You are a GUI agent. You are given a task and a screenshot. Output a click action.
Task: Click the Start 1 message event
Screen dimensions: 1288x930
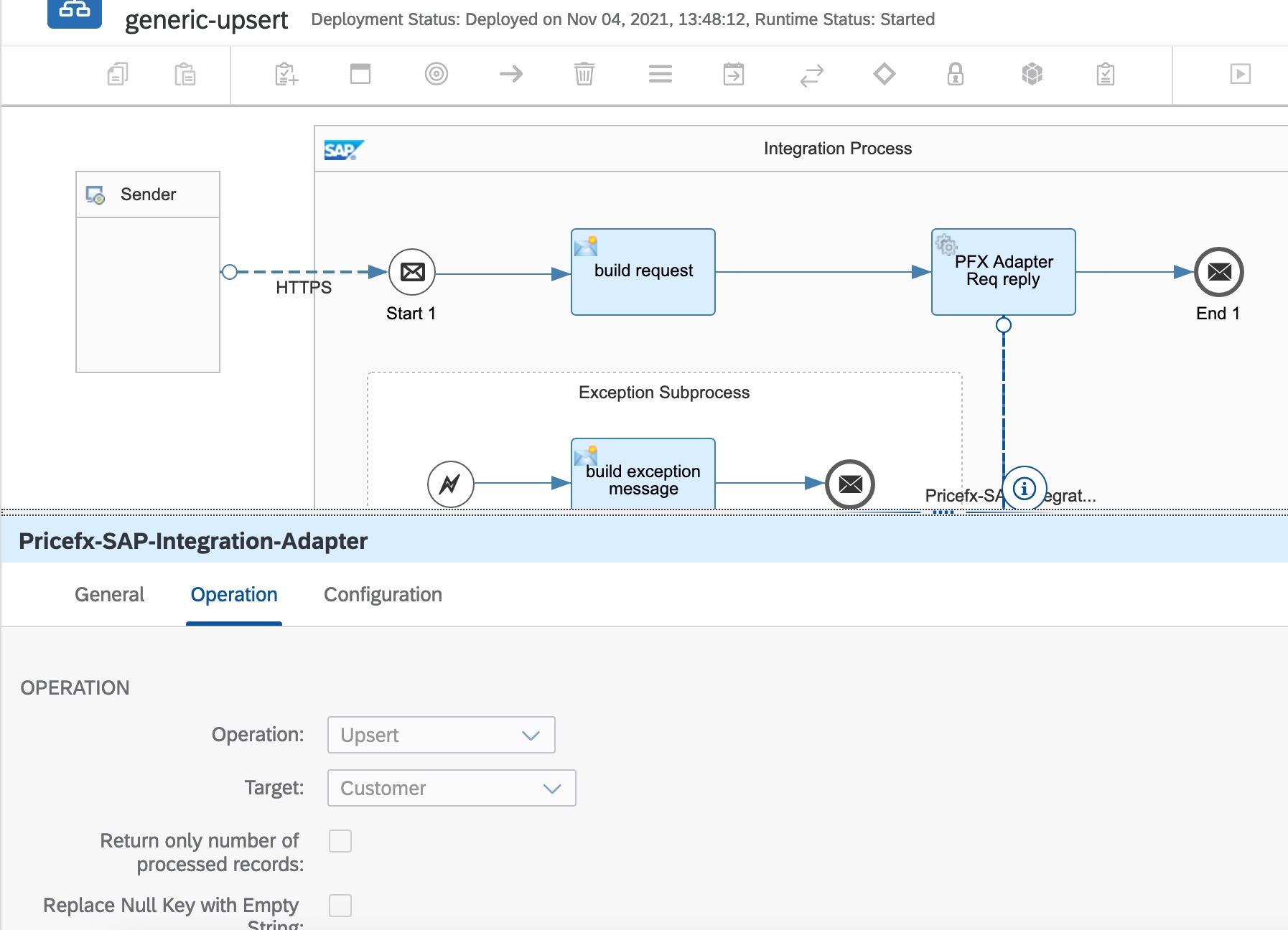[412, 272]
